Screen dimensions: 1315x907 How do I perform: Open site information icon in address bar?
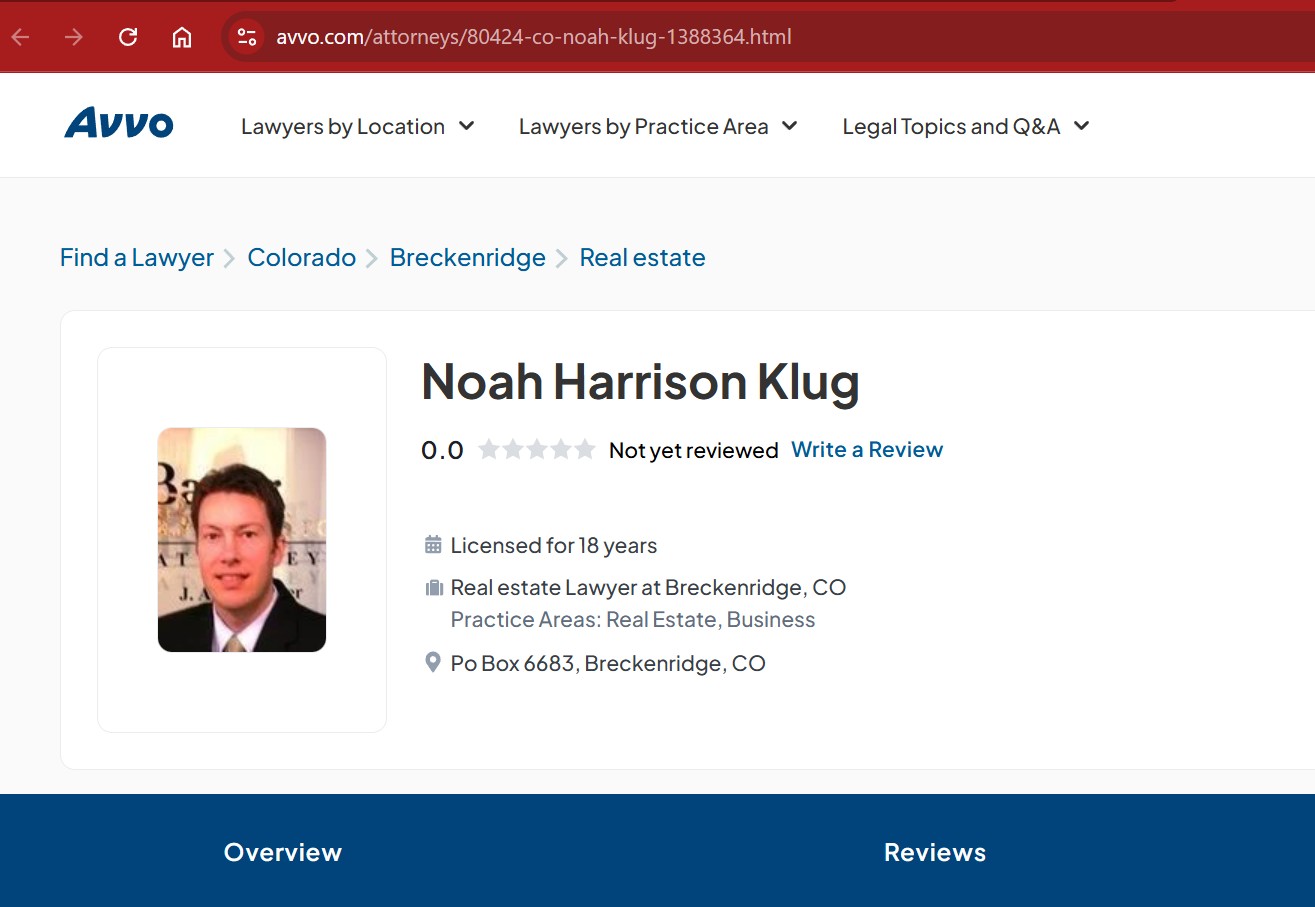[246, 38]
